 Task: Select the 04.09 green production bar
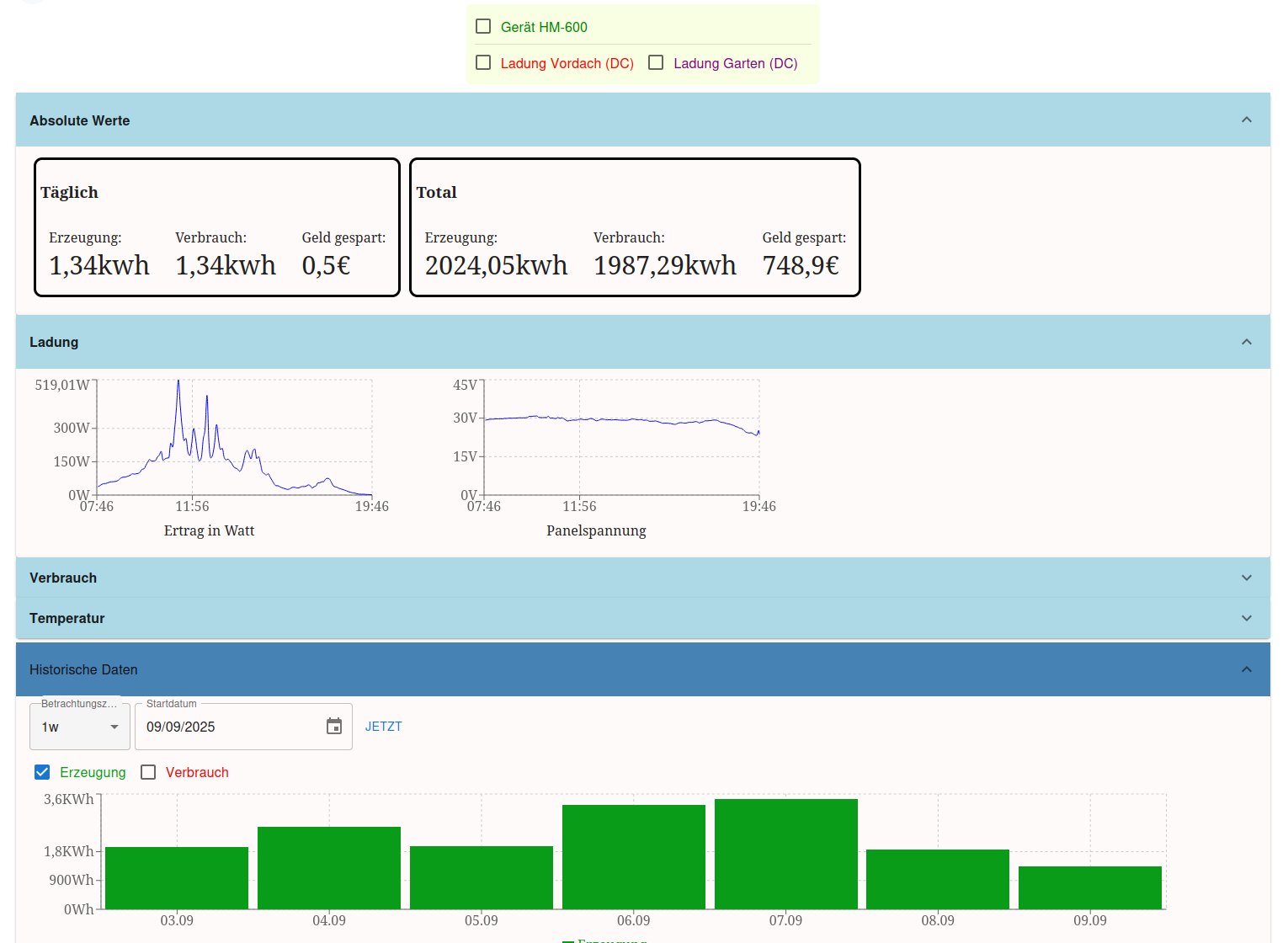tap(329, 868)
